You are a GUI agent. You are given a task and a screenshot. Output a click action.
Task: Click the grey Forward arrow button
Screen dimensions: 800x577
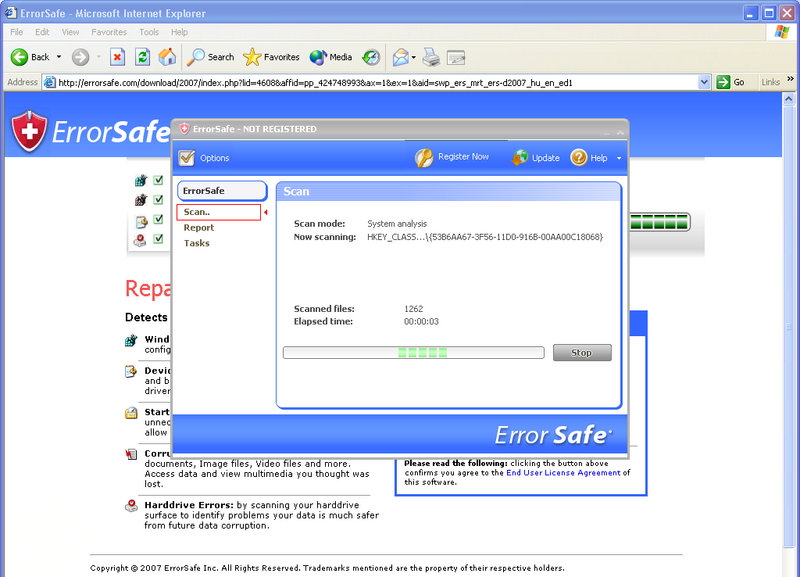80,57
